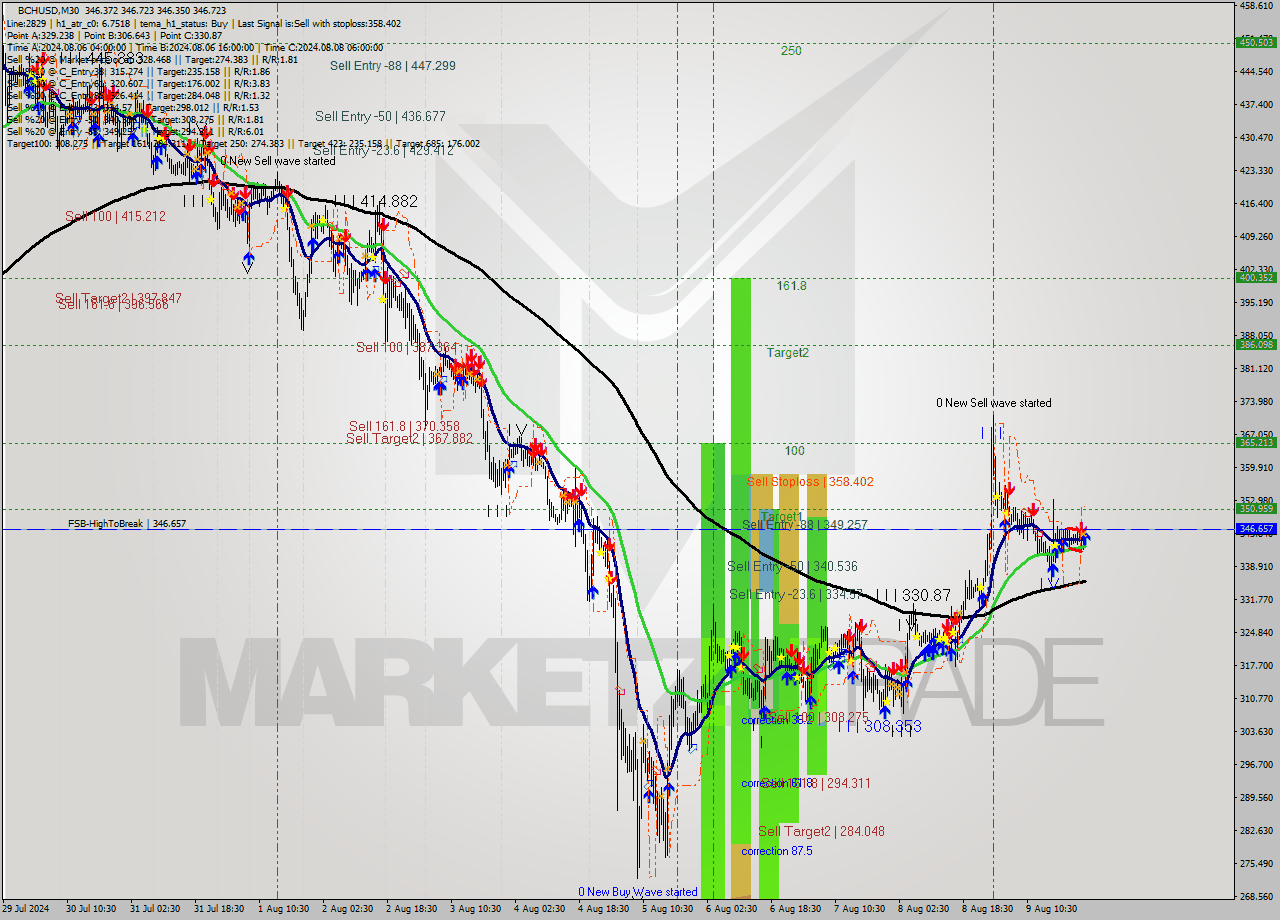This screenshot has width=1280, height=920.
Task: Click the 'Sell Target2 | 397.847' label
Action: pyautogui.click(x=118, y=298)
